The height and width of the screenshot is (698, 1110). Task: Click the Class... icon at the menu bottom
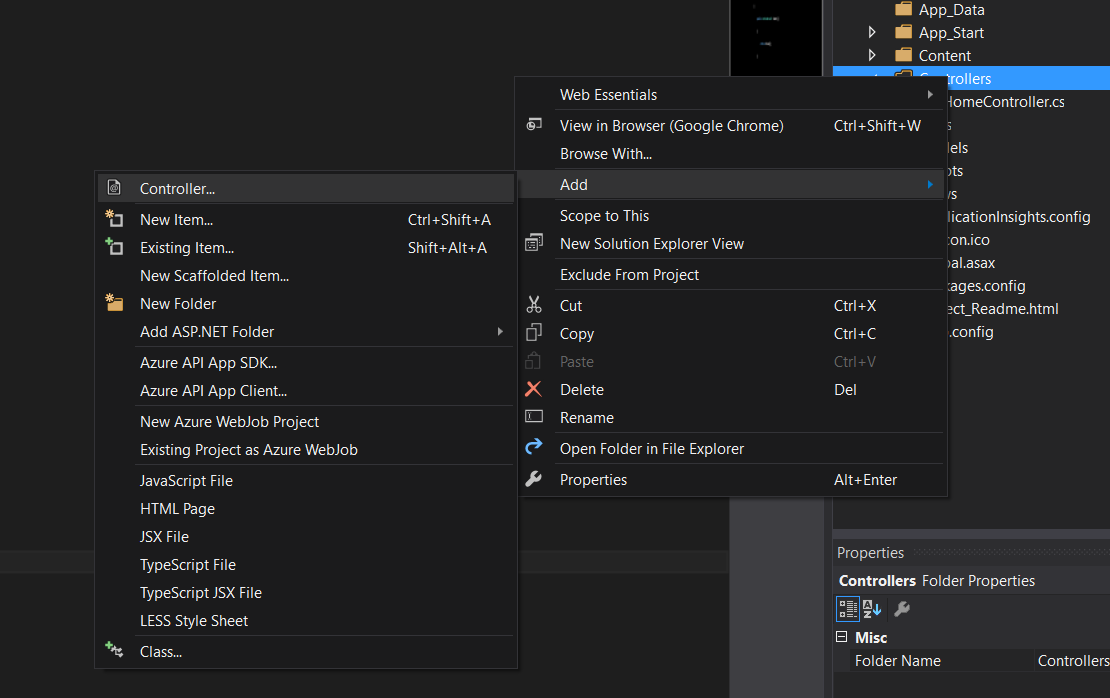[x=113, y=651]
